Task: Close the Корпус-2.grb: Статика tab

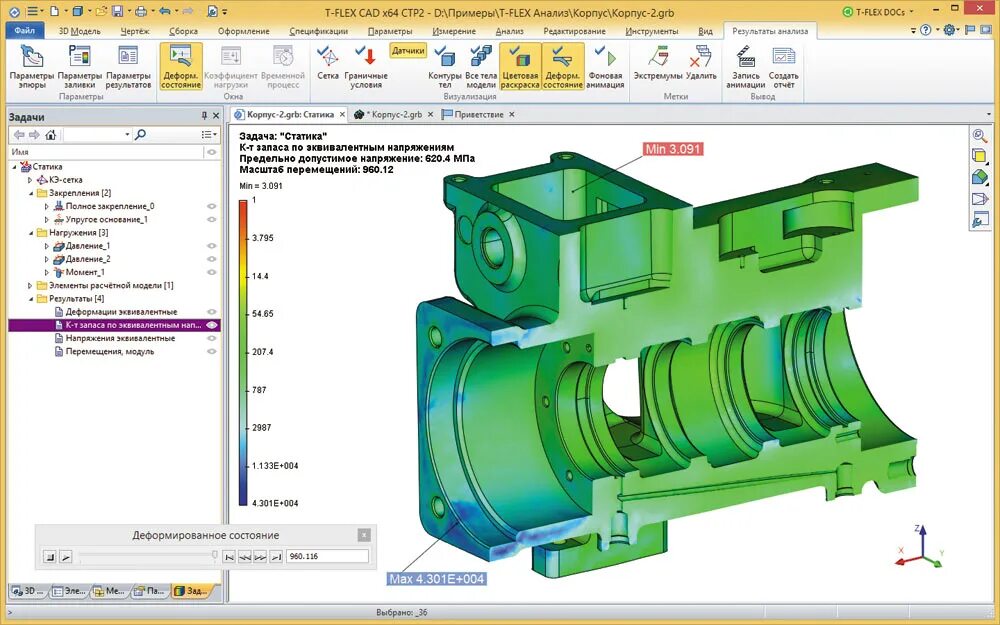Action: (x=342, y=115)
